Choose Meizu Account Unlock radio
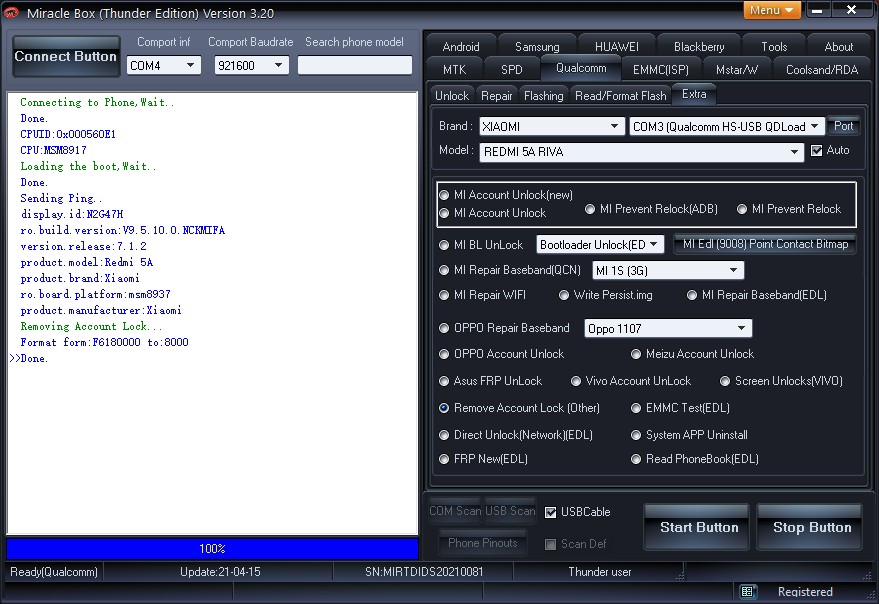 click(636, 354)
